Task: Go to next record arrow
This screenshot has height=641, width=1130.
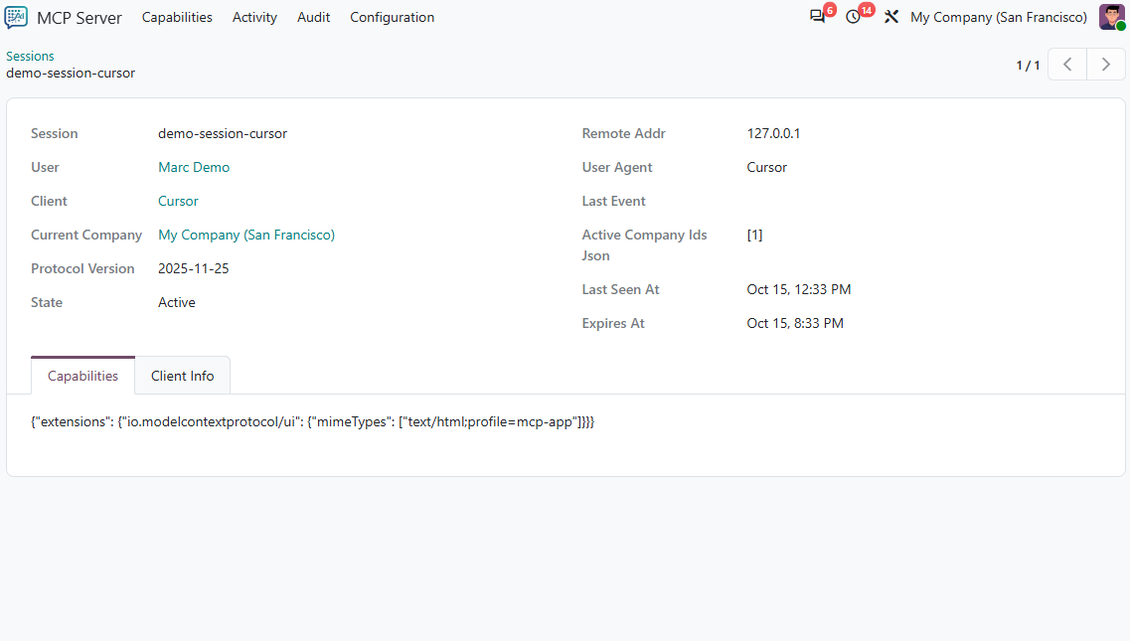Action: (1106, 64)
